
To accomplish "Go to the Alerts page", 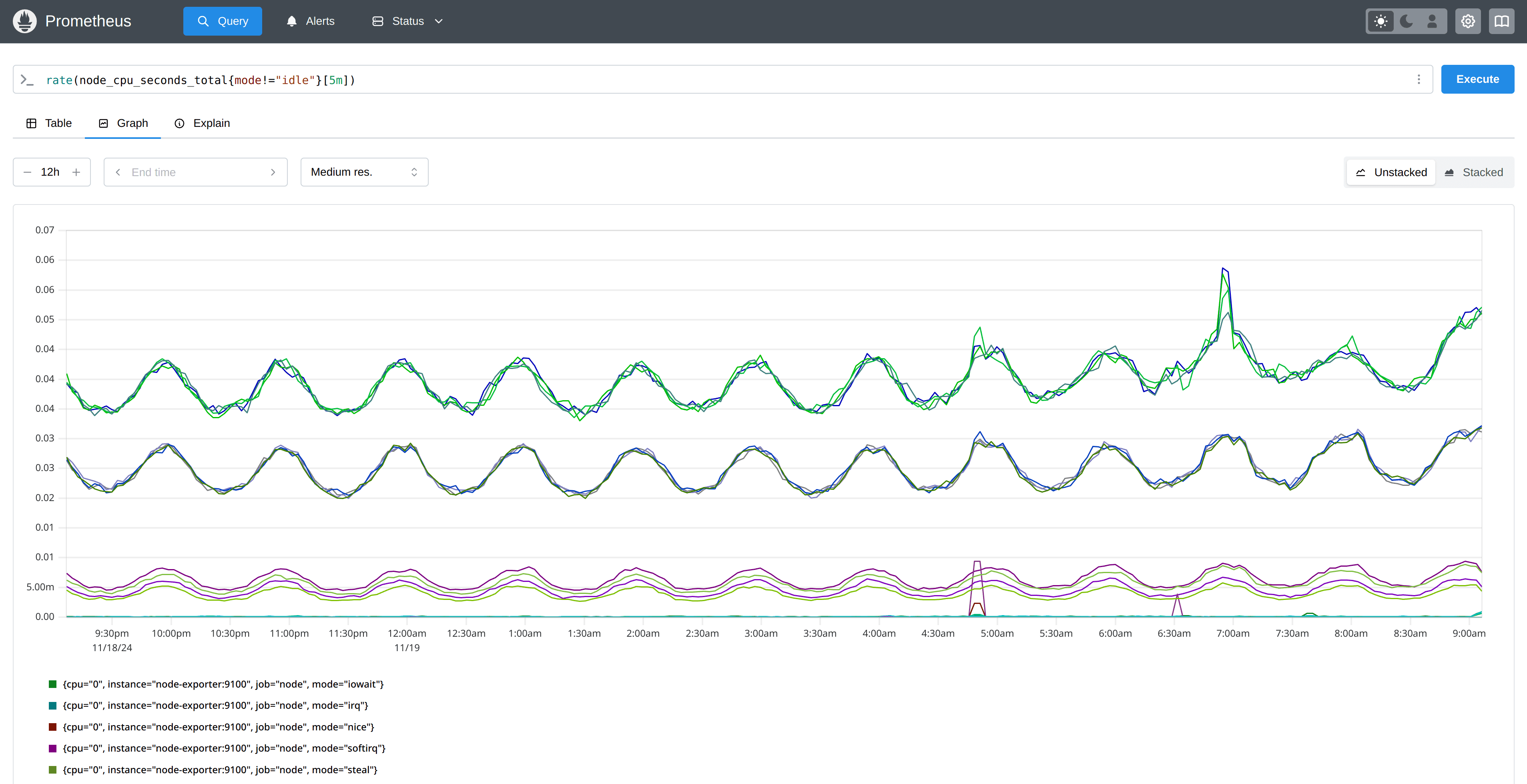I will click(x=311, y=21).
